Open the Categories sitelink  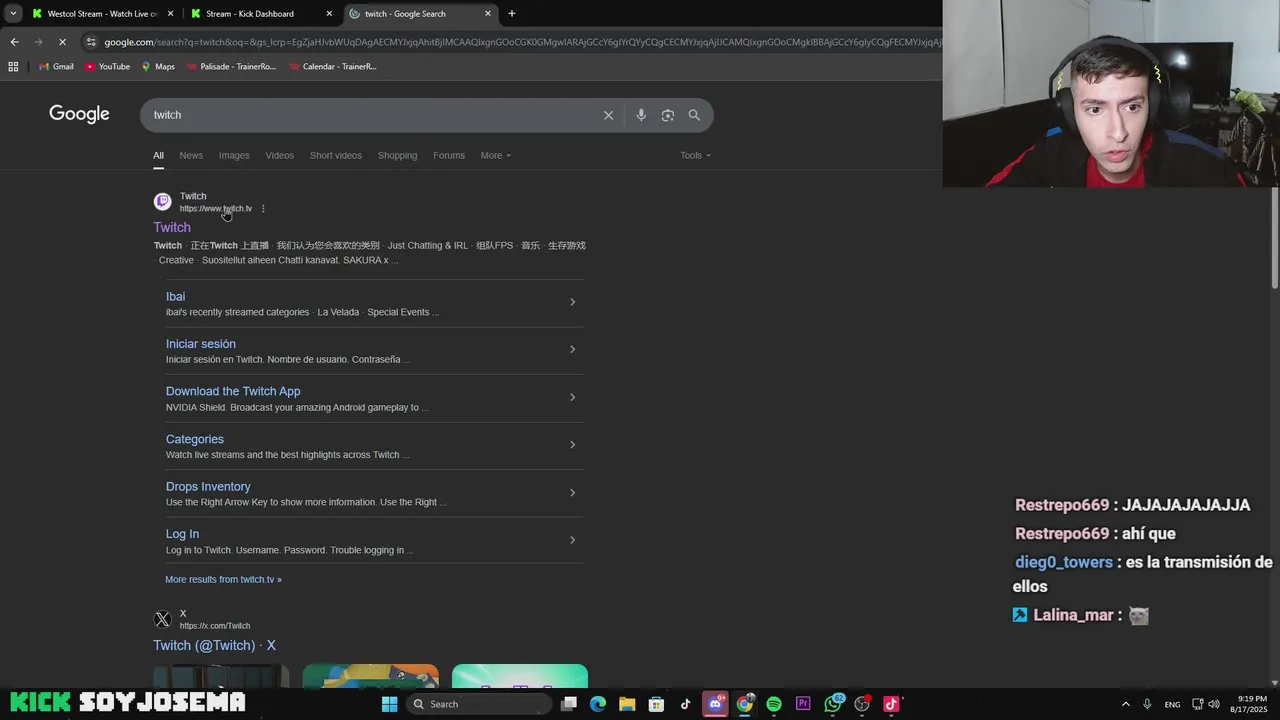click(x=195, y=439)
